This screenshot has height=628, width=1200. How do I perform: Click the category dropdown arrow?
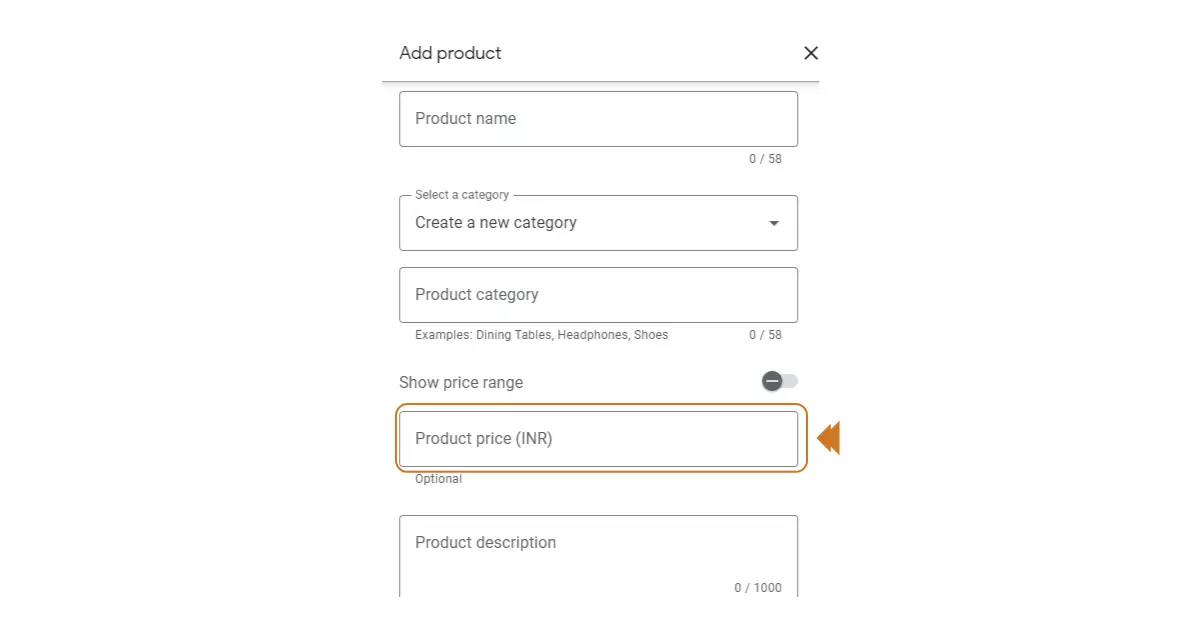(x=773, y=223)
